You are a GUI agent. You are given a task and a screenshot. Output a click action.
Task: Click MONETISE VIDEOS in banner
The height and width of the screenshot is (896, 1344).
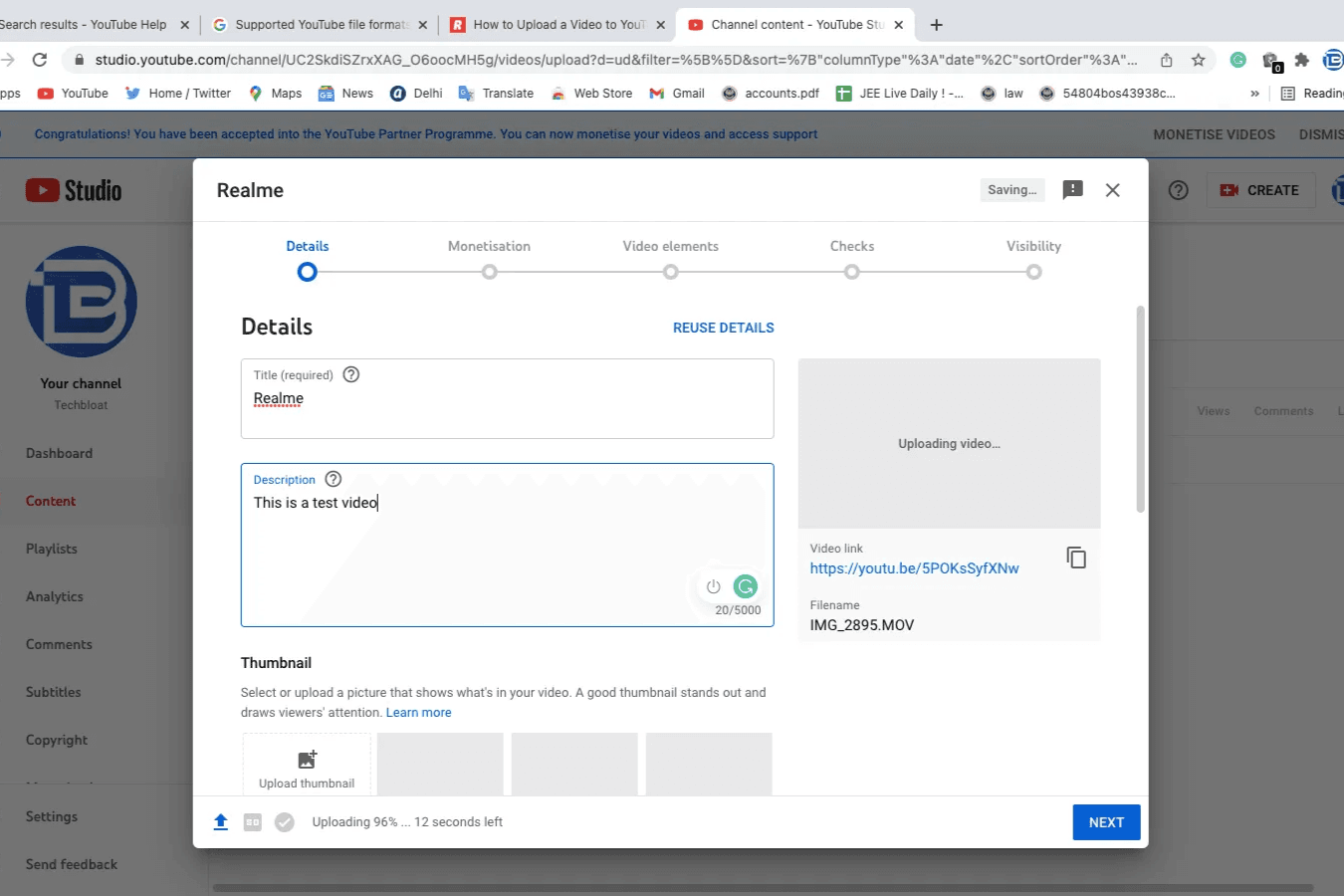[x=1214, y=134]
